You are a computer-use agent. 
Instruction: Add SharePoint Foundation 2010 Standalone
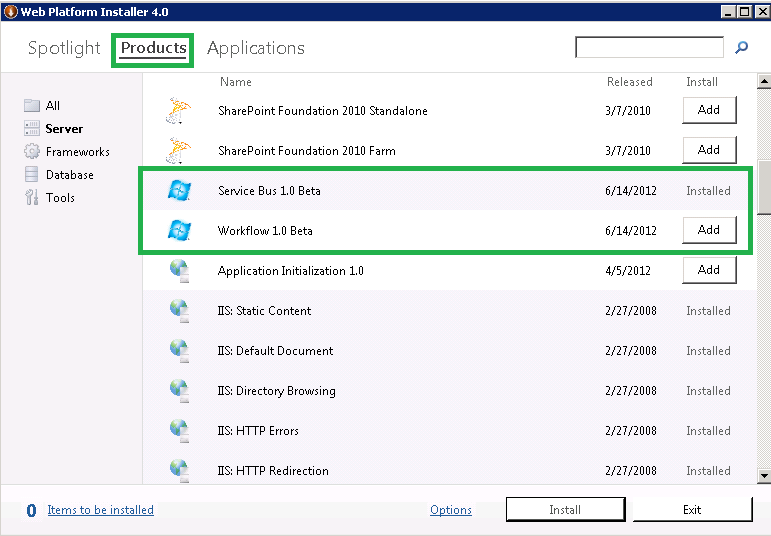pyautogui.click(x=709, y=110)
